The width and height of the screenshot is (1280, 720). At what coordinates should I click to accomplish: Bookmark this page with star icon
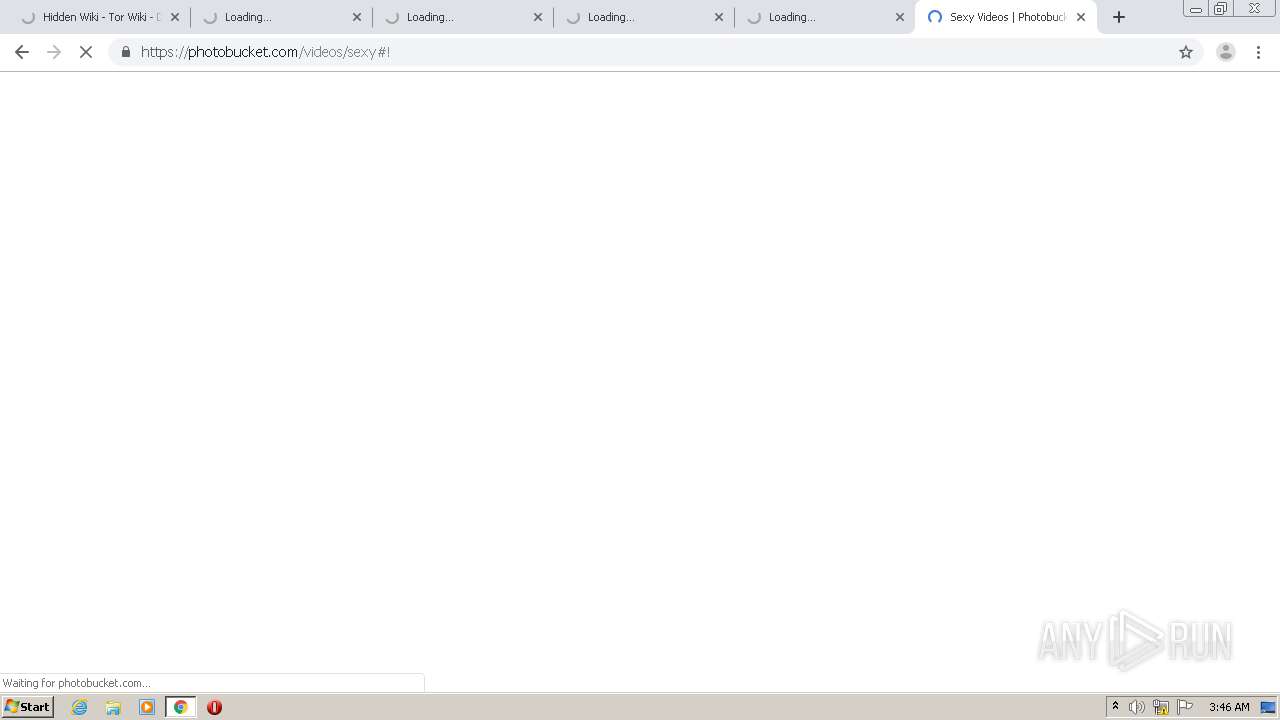click(1186, 52)
